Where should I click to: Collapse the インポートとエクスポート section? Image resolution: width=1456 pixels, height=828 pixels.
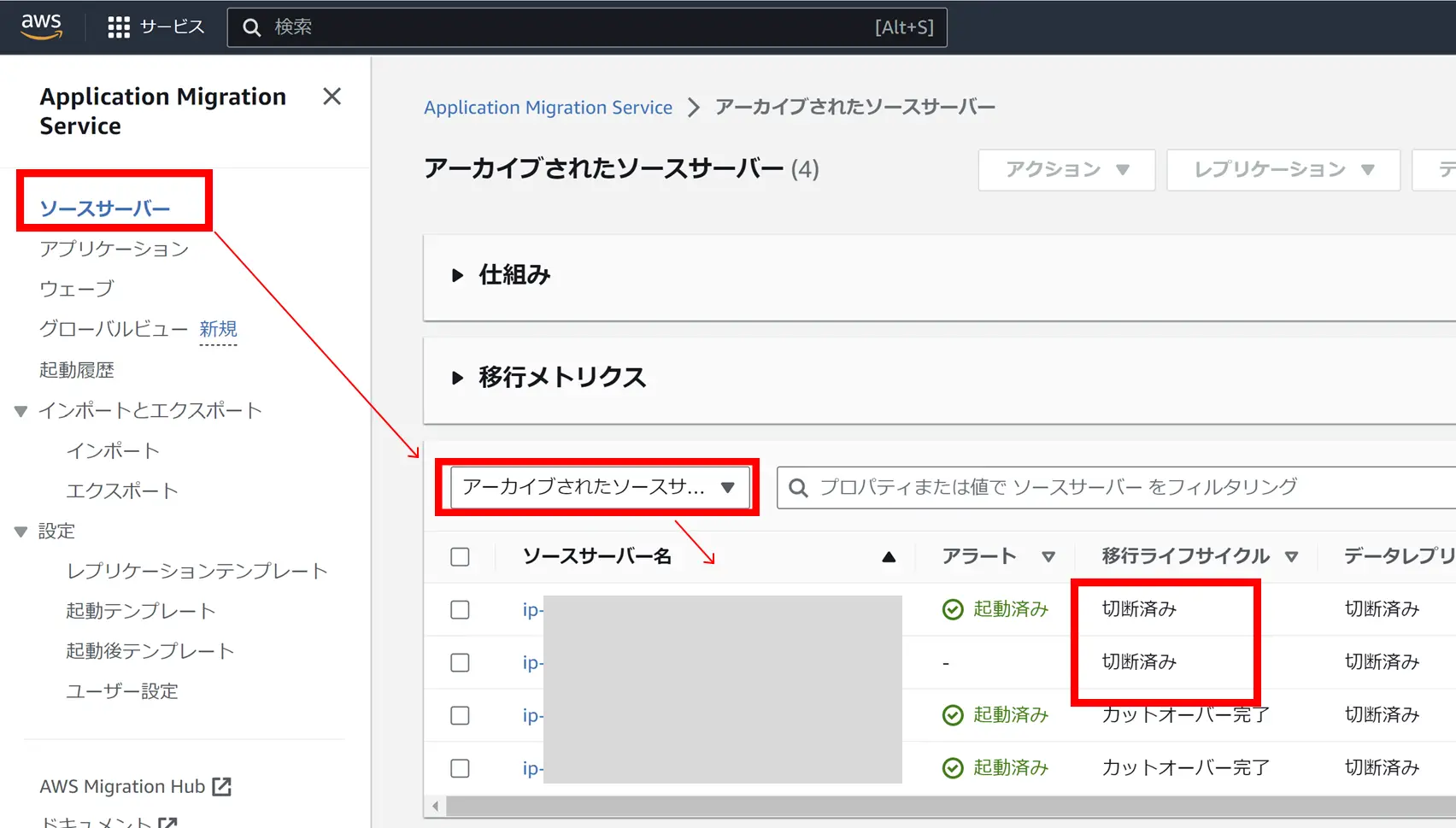(21, 411)
